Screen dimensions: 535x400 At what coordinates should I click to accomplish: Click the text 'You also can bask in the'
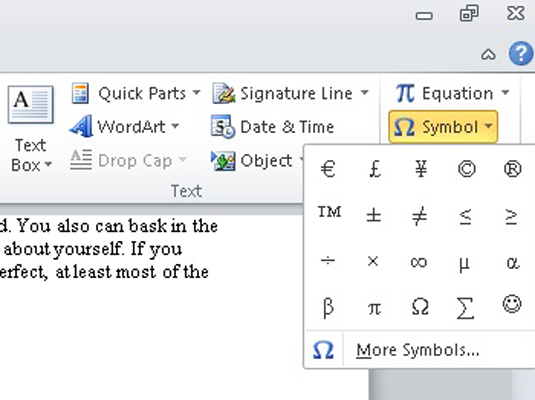117,226
